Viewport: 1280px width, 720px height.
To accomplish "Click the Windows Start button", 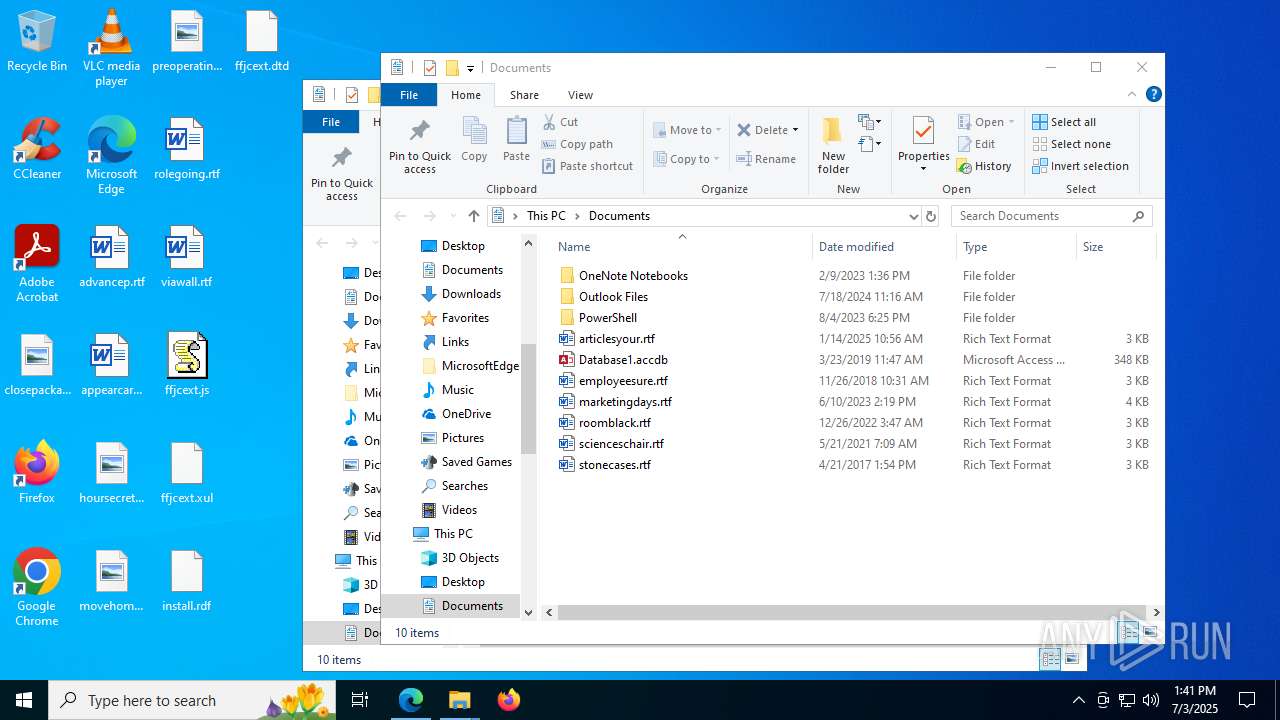I will click(x=24, y=700).
